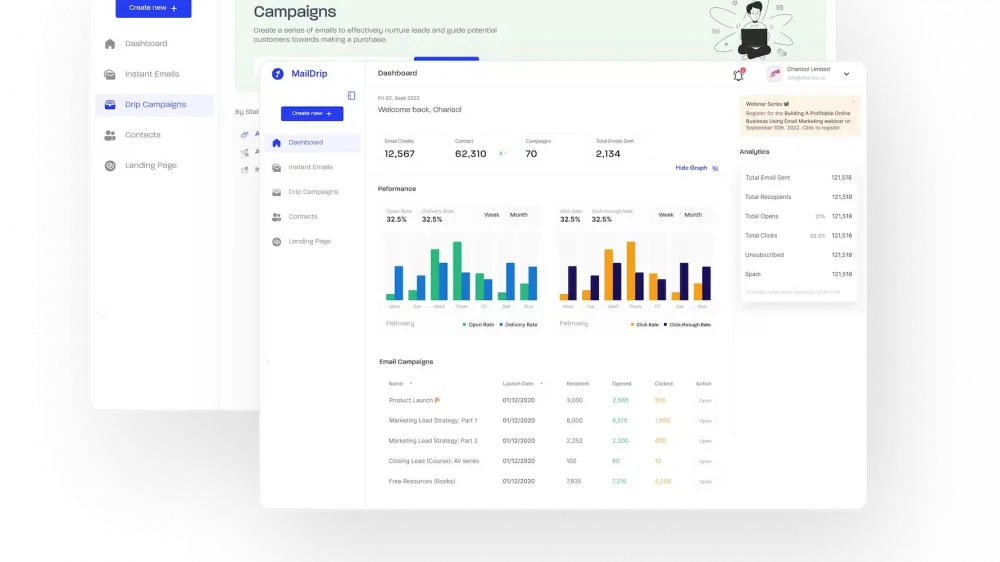Dismiss the Webinar Series banner
Image resolution: width=1000 pixels, height=562 pixels.
(853, 101)
